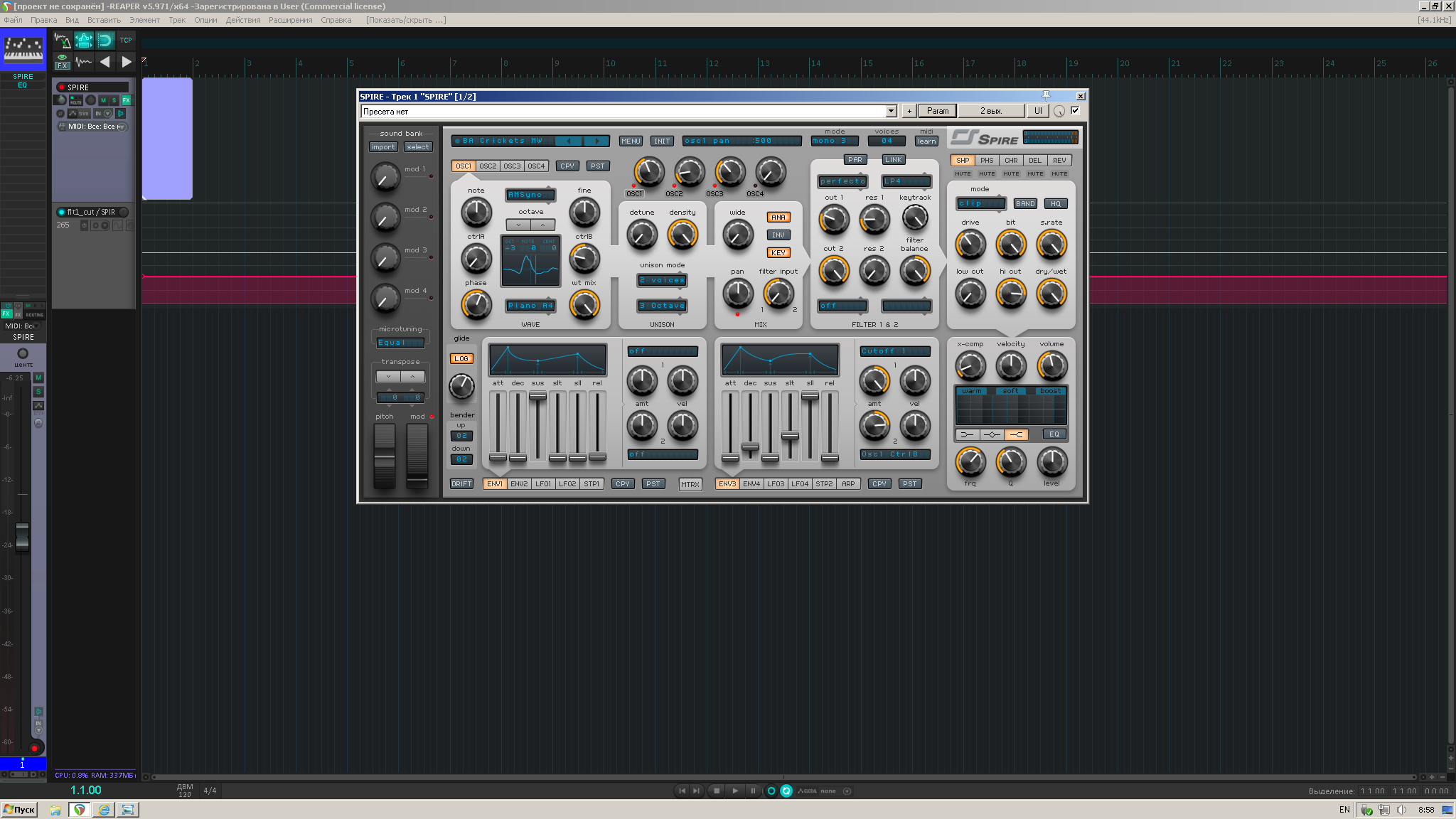Screen dimensions: 1456x819
Task: Click the sound bank import button
Action: (383, 147)
